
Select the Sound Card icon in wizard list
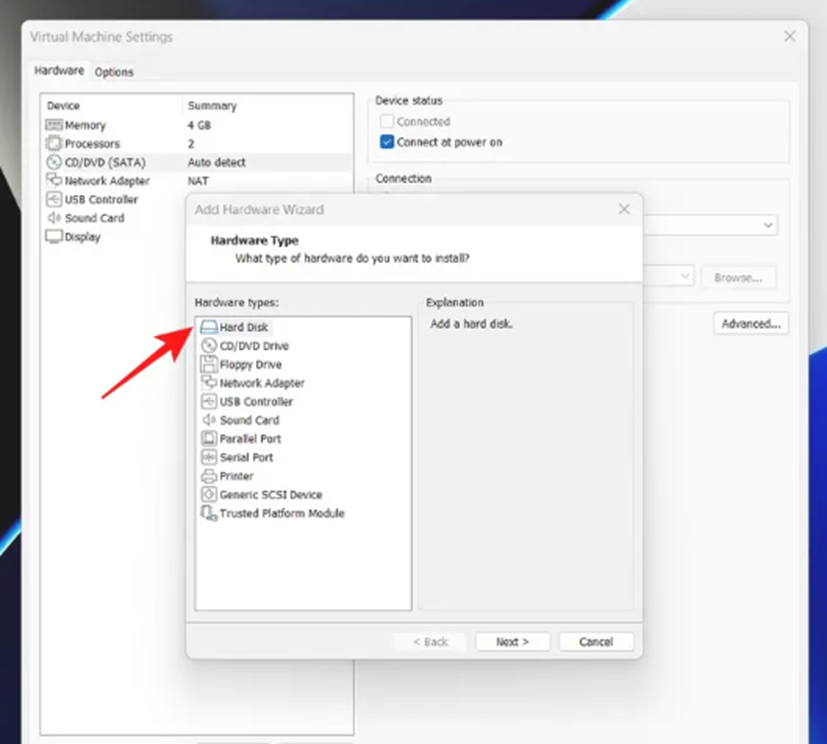point(209,420)
